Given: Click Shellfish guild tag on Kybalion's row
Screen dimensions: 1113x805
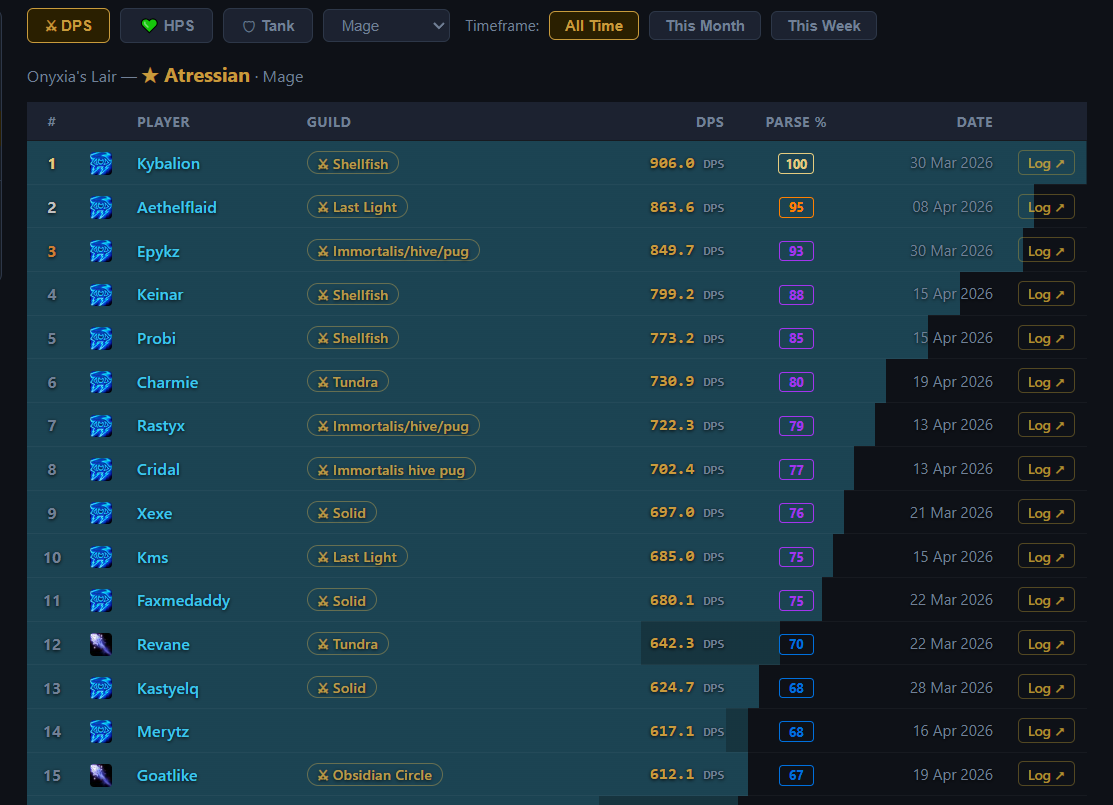Looking at the screenshot, I should (x=353, y=163).
